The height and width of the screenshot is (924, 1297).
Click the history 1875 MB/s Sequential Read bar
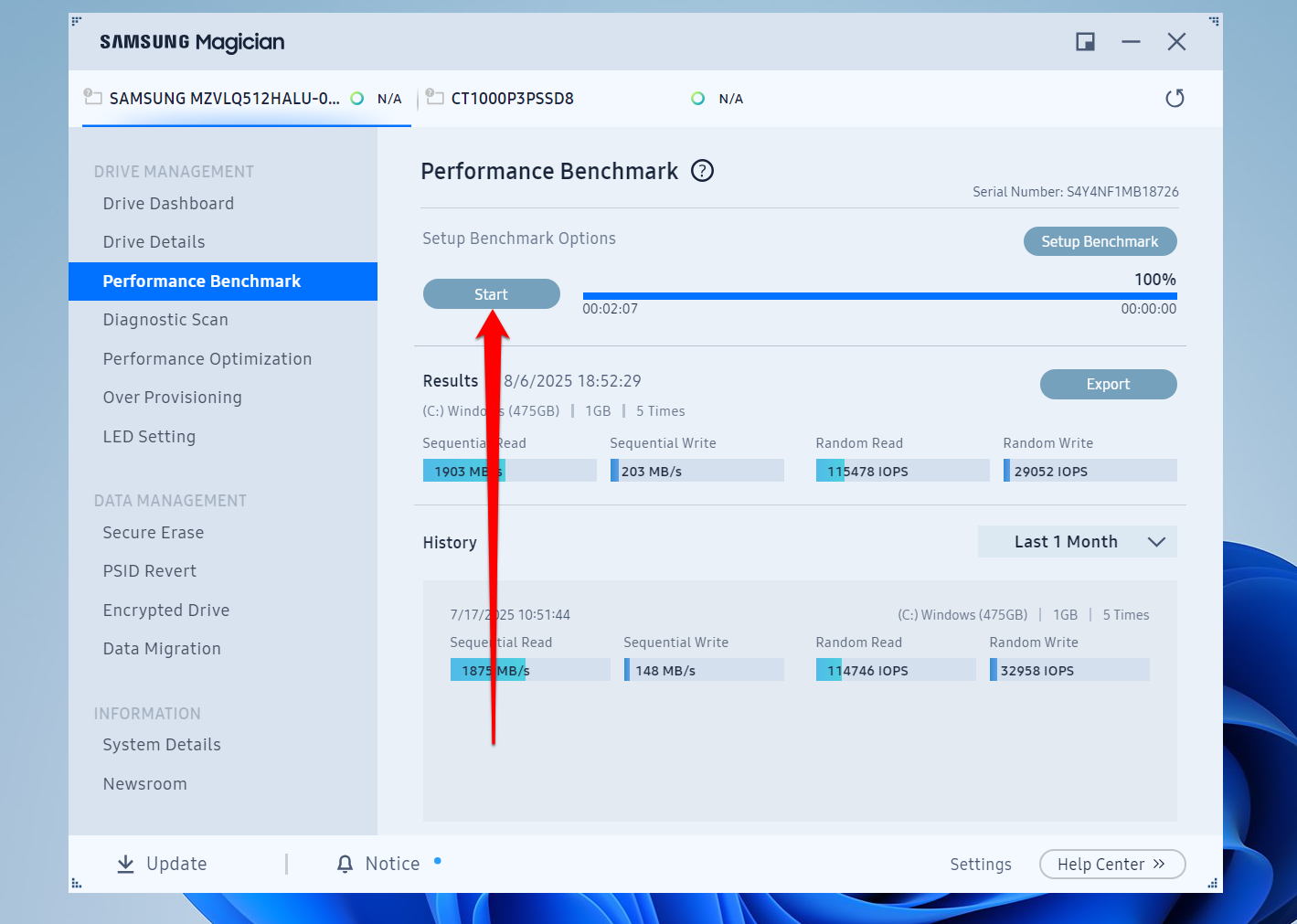point(530,670)
